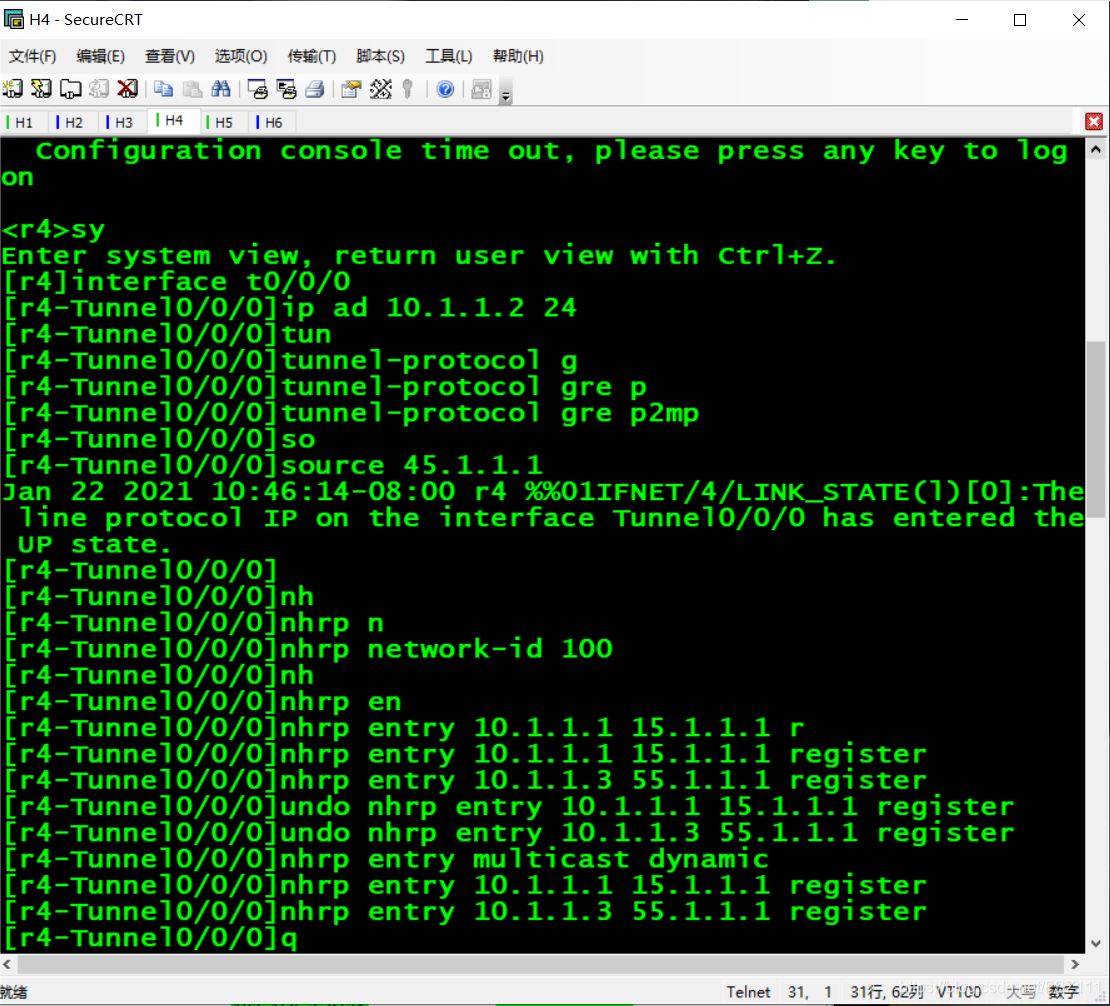Close the SecureCRT window
The width and height of the screenshot is (1110, 1006).
[1078, 20]
